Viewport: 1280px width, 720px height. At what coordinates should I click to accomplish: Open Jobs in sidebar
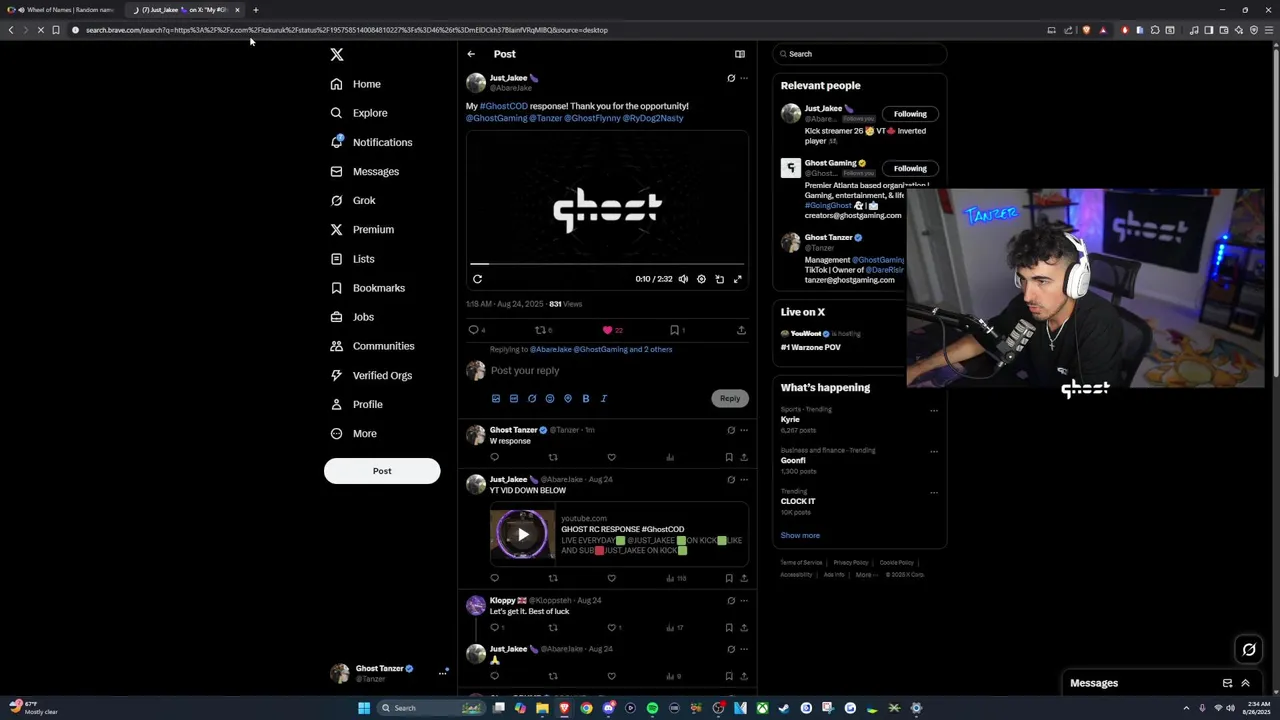pyautogui.click(x=352, y=317)
